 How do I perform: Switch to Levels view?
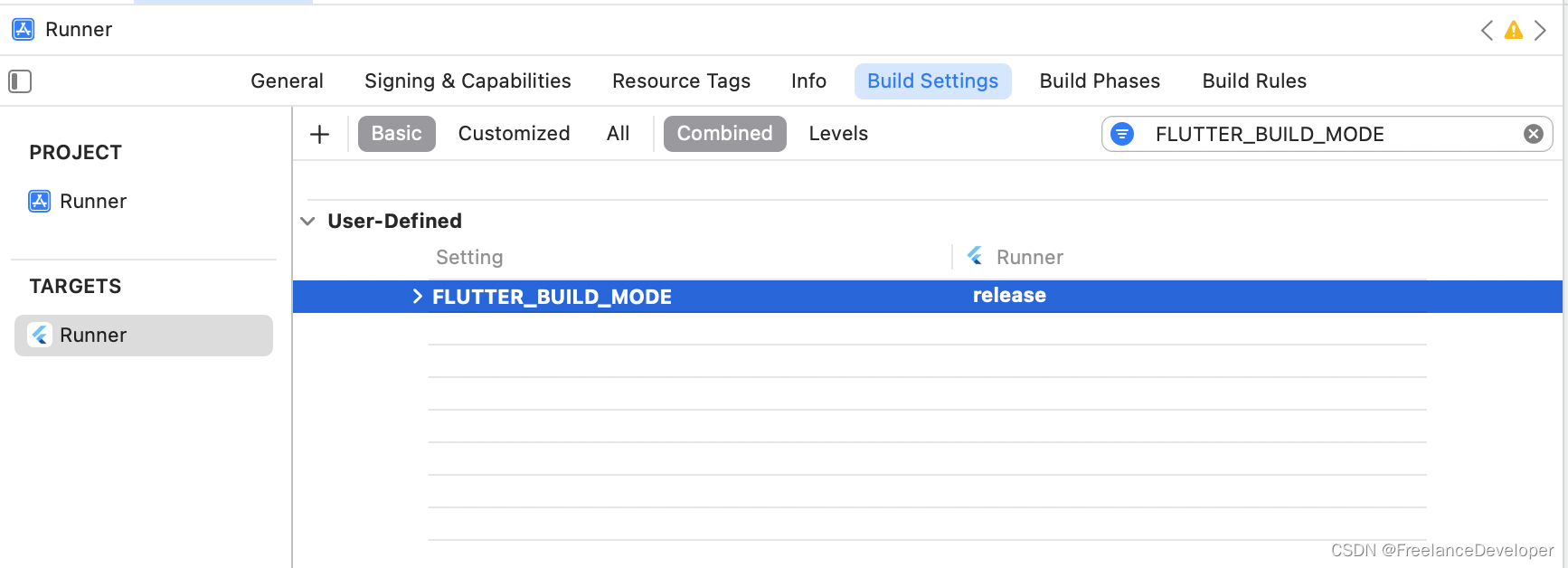(x=838, y=134)
